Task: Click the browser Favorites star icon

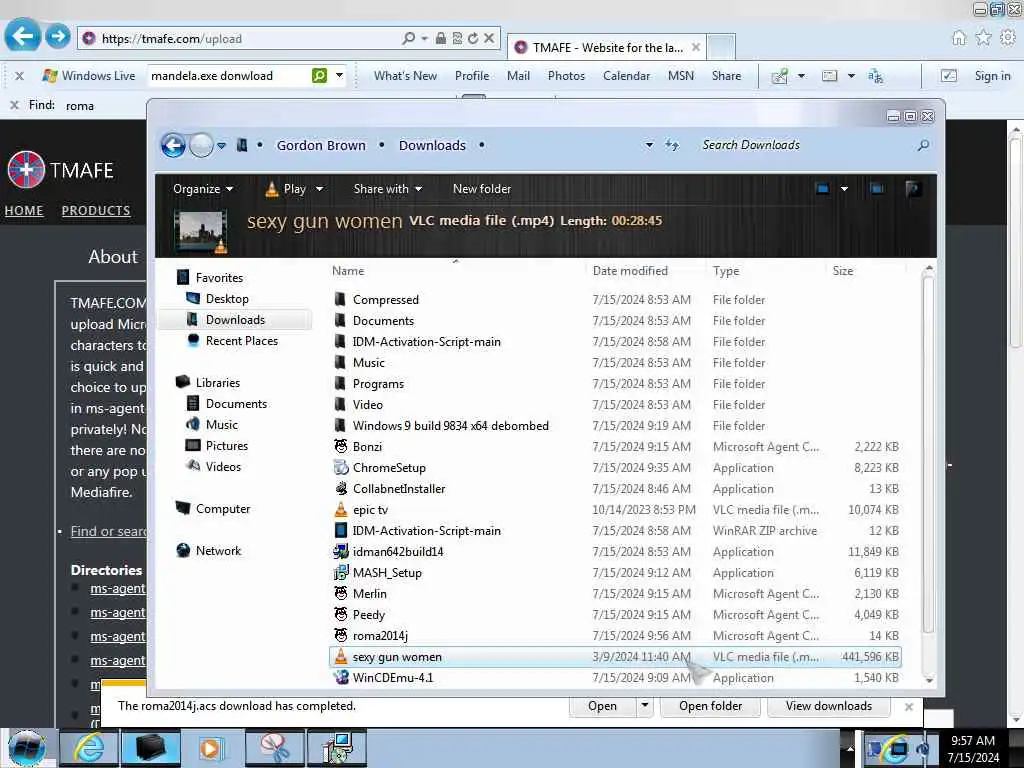Action: click(983, 38)
